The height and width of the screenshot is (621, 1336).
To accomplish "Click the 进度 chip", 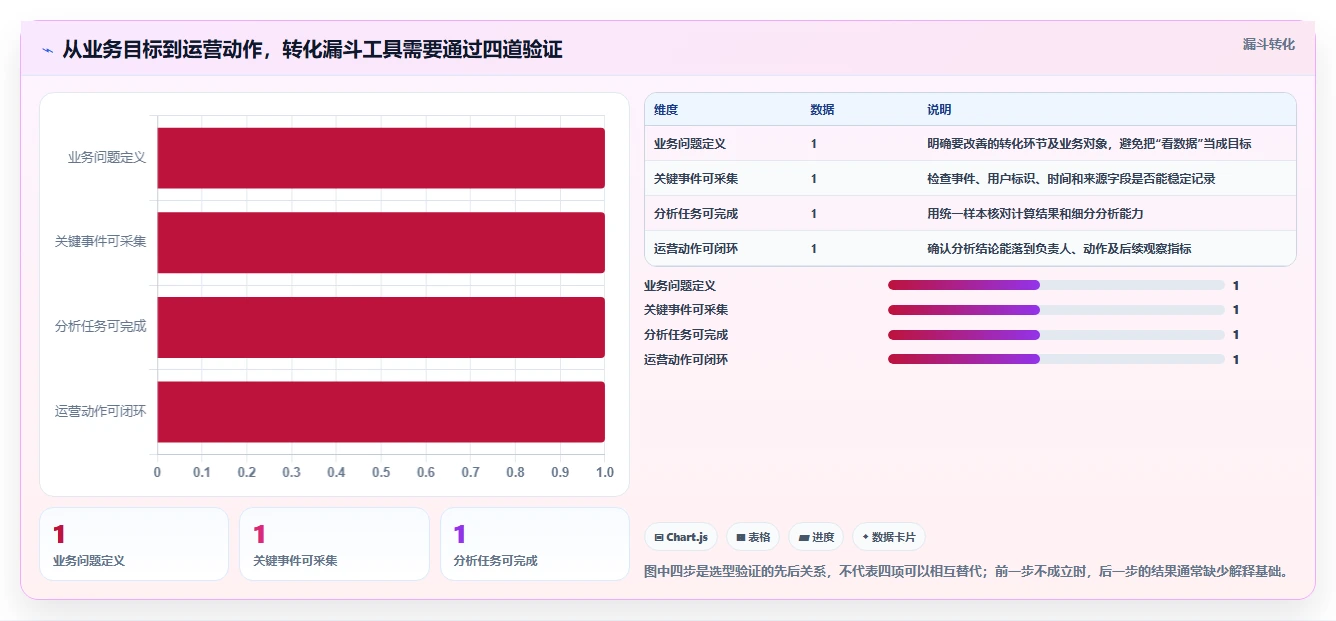I will pyautogui.click(x=816, y=537).
